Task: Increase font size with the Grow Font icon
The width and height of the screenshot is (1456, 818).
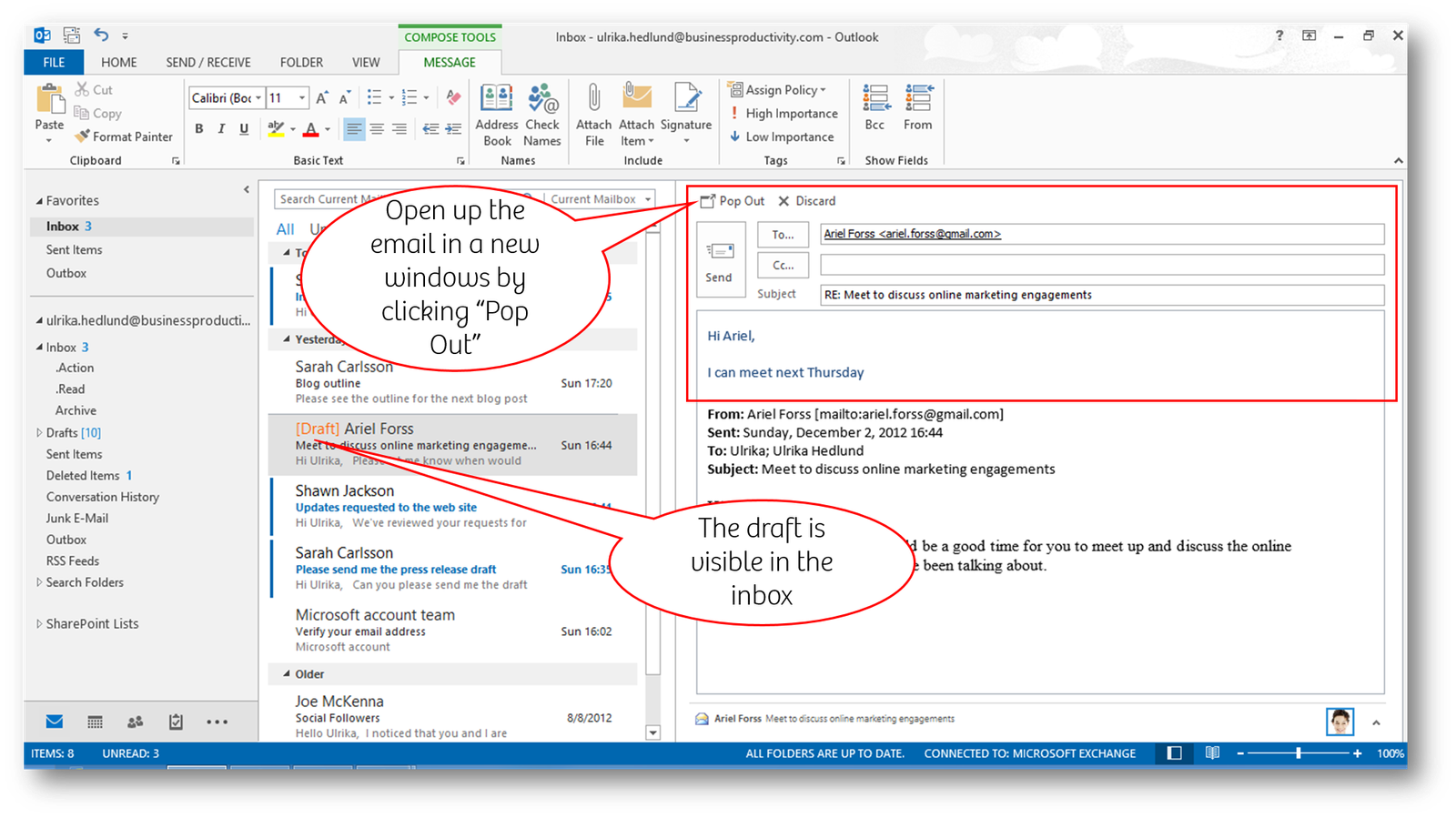Action: pyautogui.click(x=322, y=97)
